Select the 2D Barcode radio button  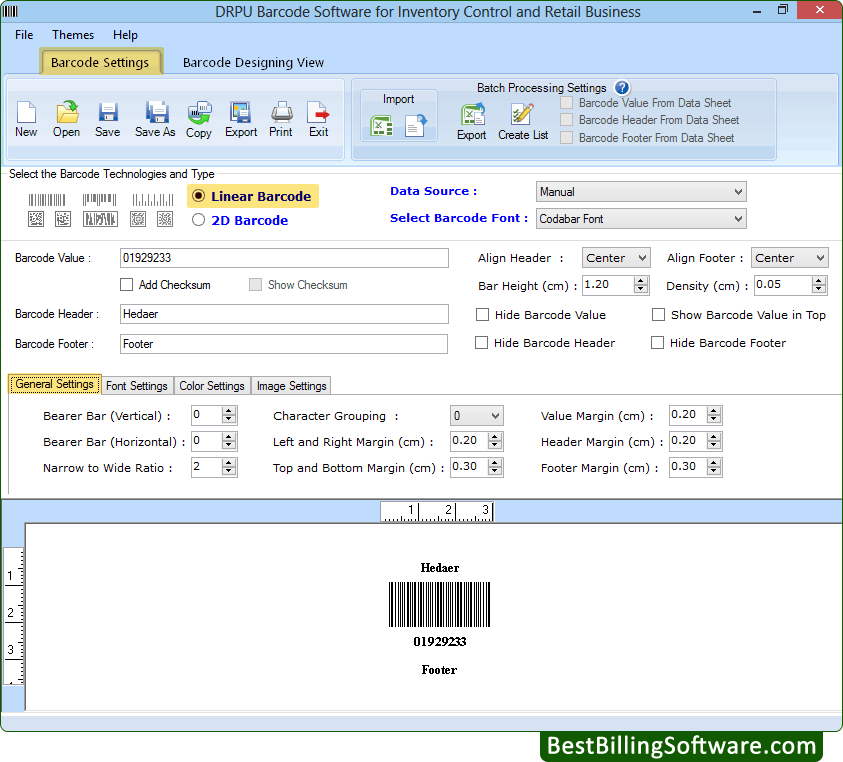click(x=198, y=220)
